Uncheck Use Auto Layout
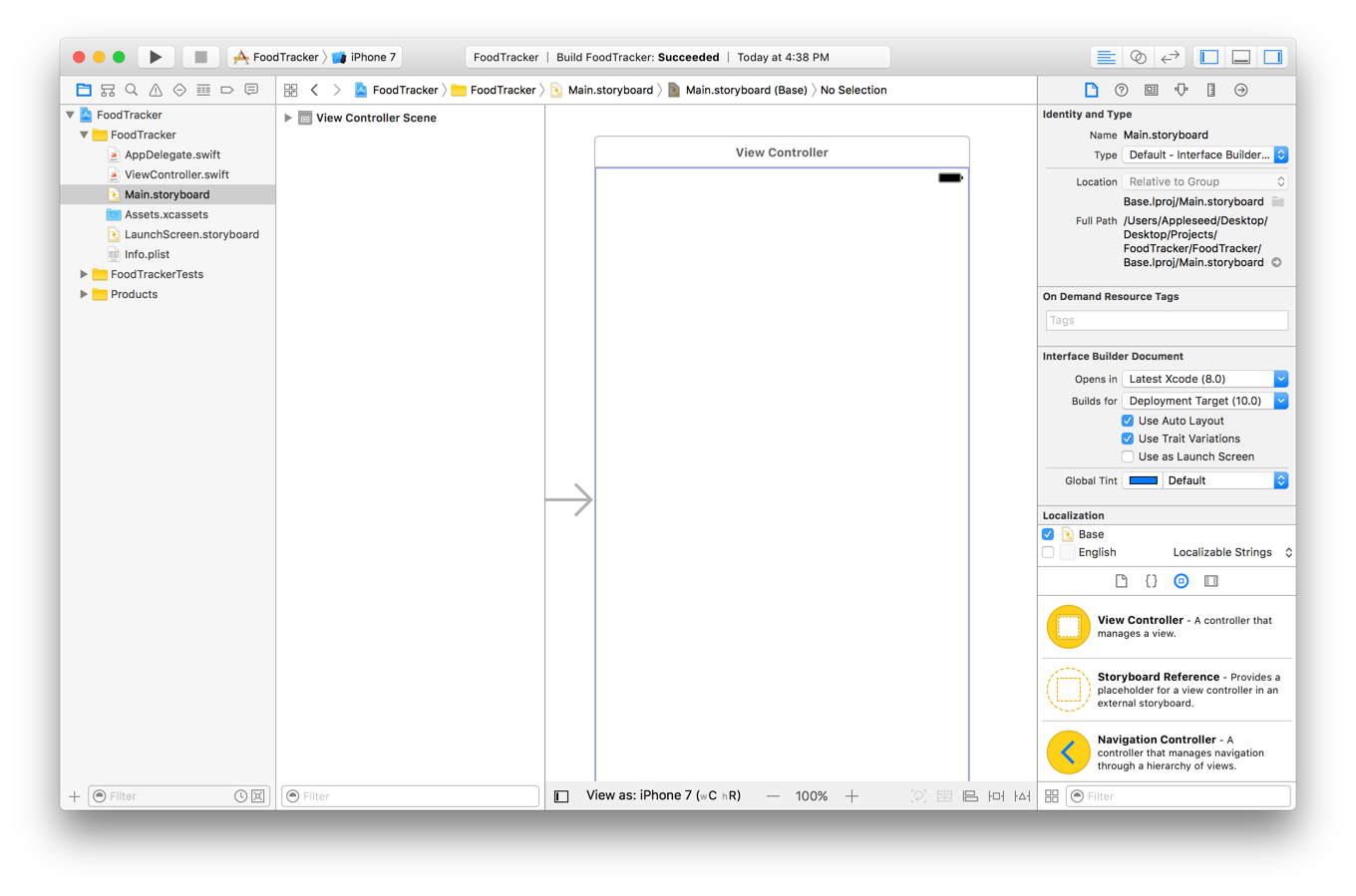The width and height of the screenshot is (1356, 896). (x=1128, y=421)
